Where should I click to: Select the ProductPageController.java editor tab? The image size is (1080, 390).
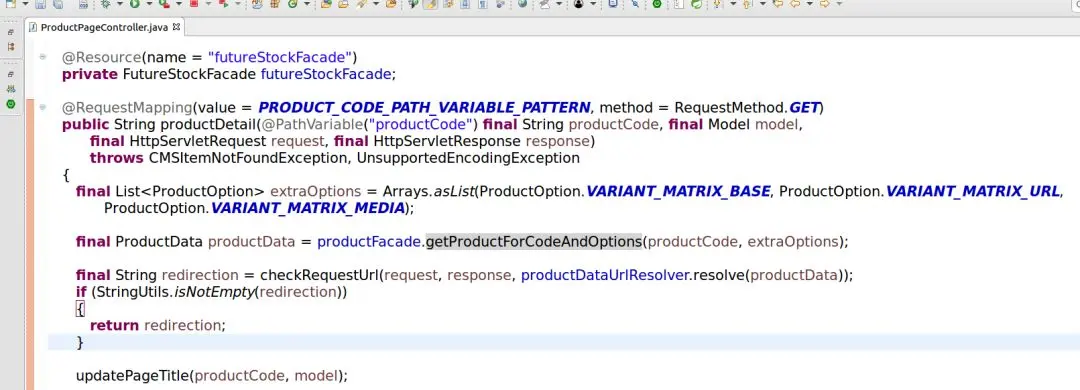coord(104,28)
